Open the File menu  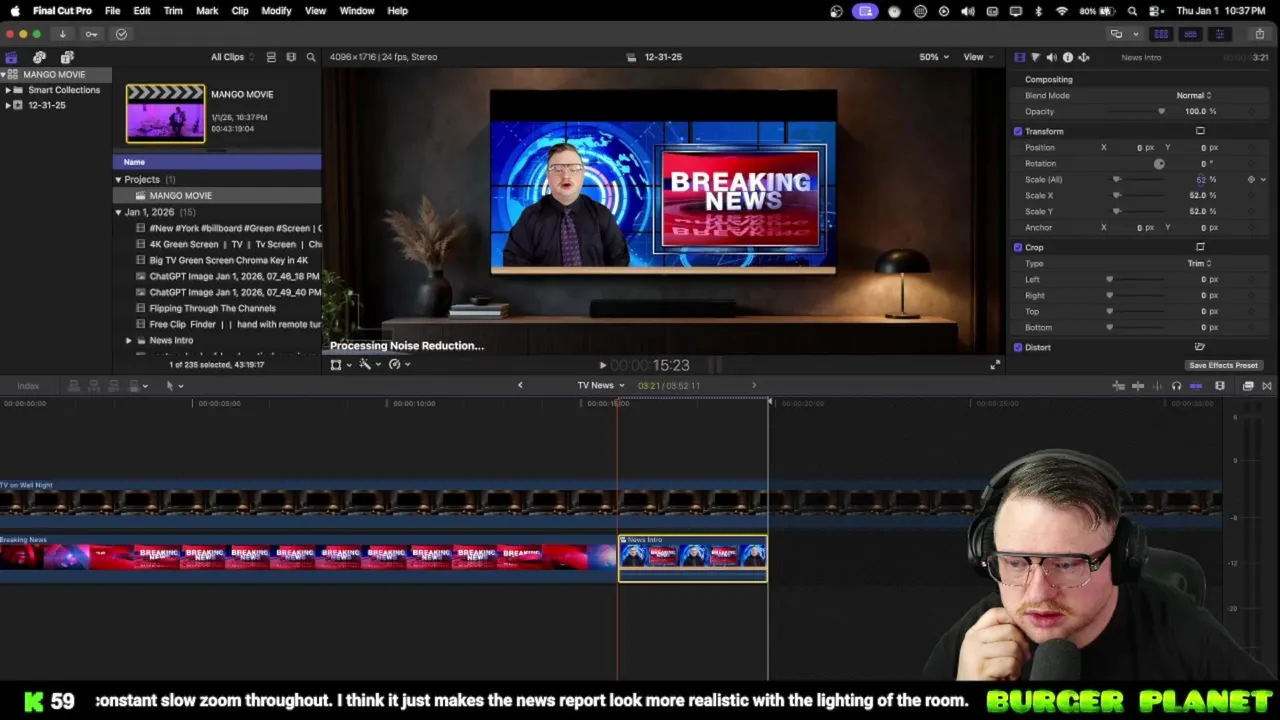(x=112, y=11)
